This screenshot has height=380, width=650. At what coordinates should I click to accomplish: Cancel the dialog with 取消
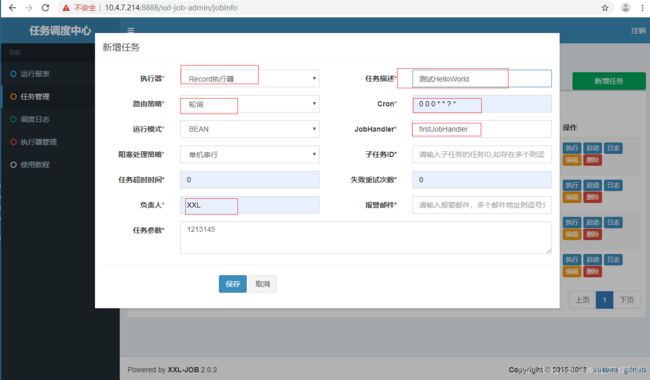coord(262,284)
